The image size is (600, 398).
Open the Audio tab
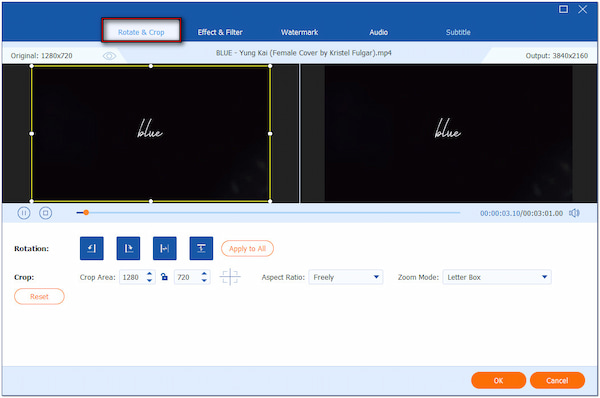point(378,32)
